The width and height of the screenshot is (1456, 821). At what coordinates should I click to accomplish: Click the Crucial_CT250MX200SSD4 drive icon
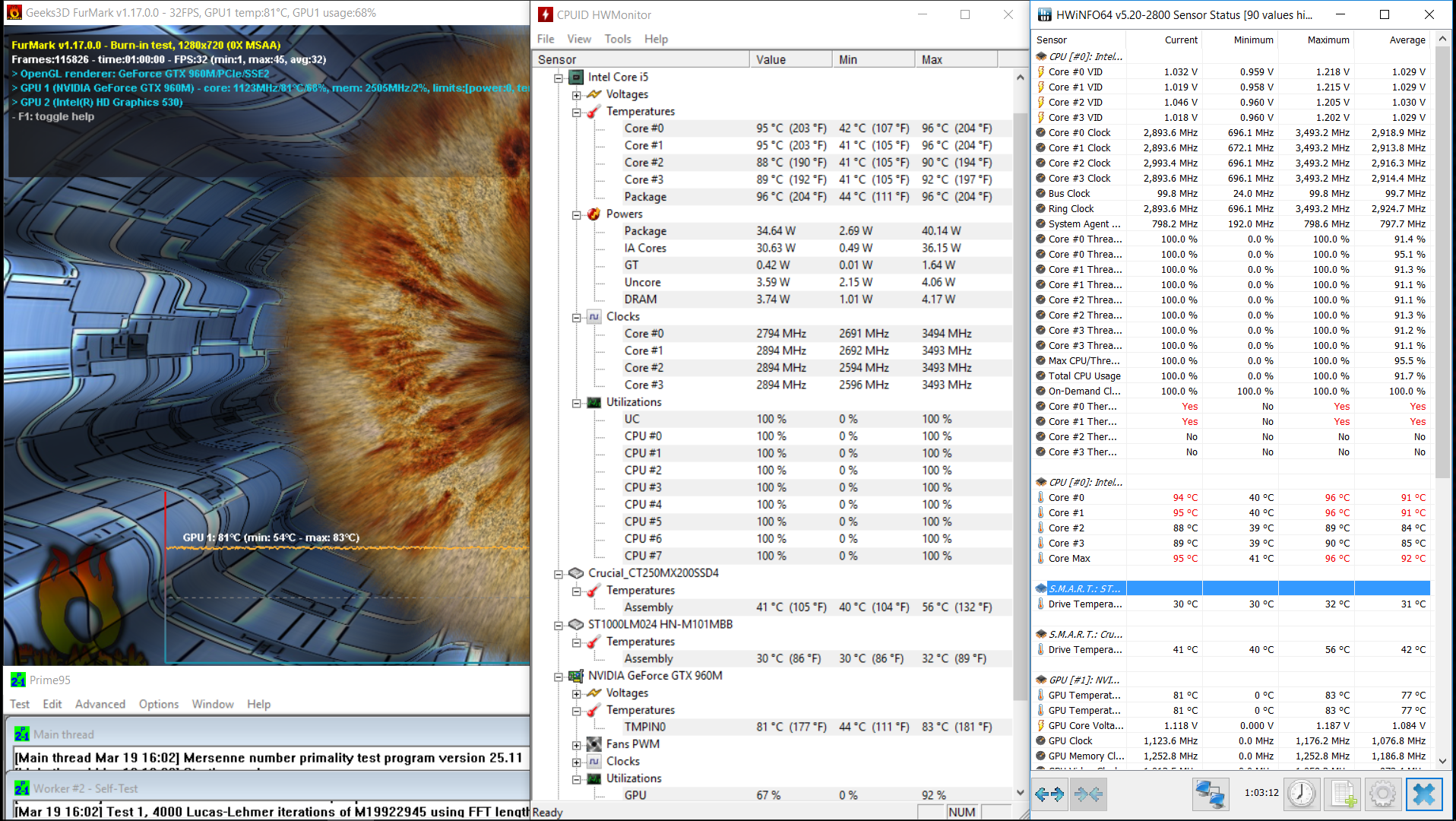tap(577, 573)
